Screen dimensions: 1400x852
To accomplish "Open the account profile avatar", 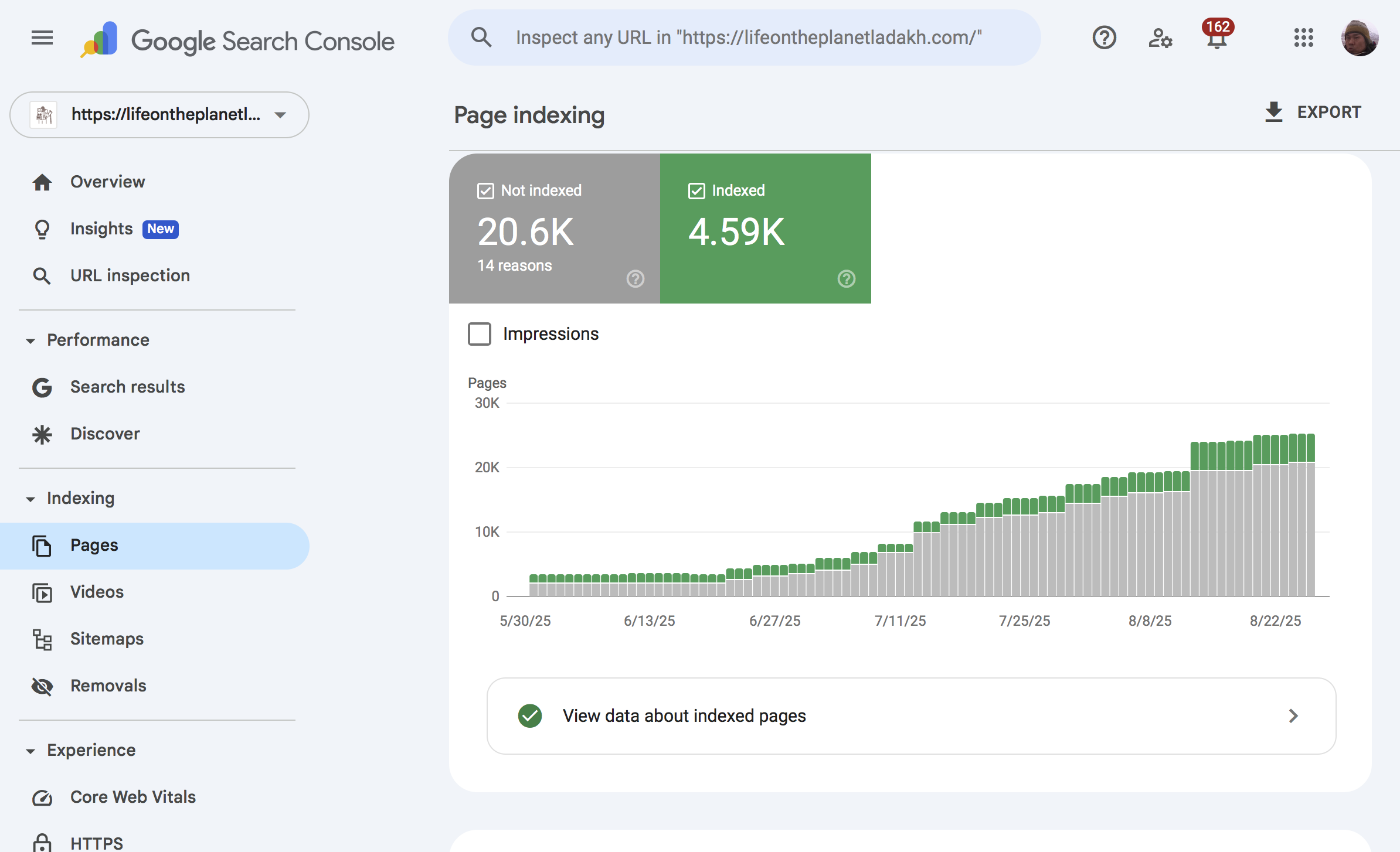I will coord(1360,38).
